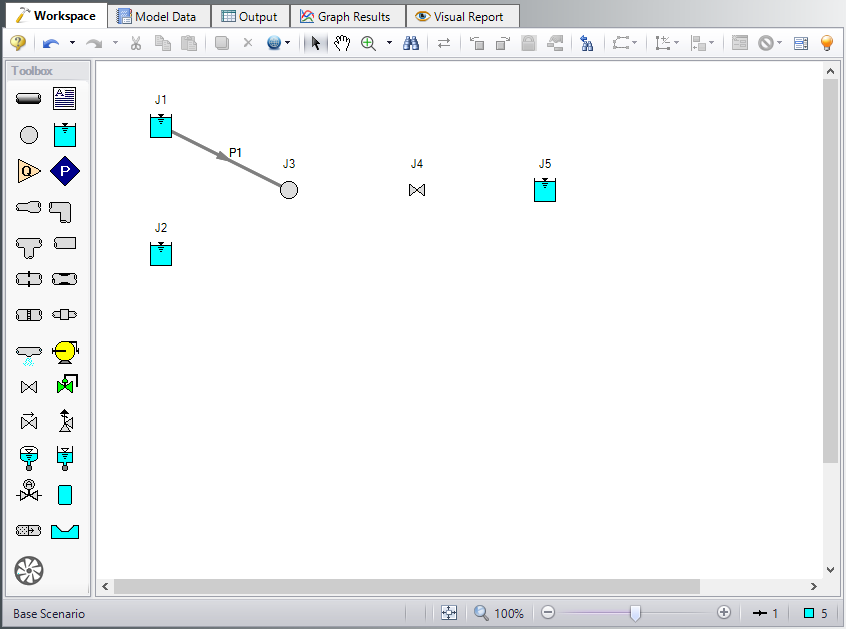This screenshot has width=846, height=629.
Task: Activate the Pan hand tool
Action: point(342,43)
